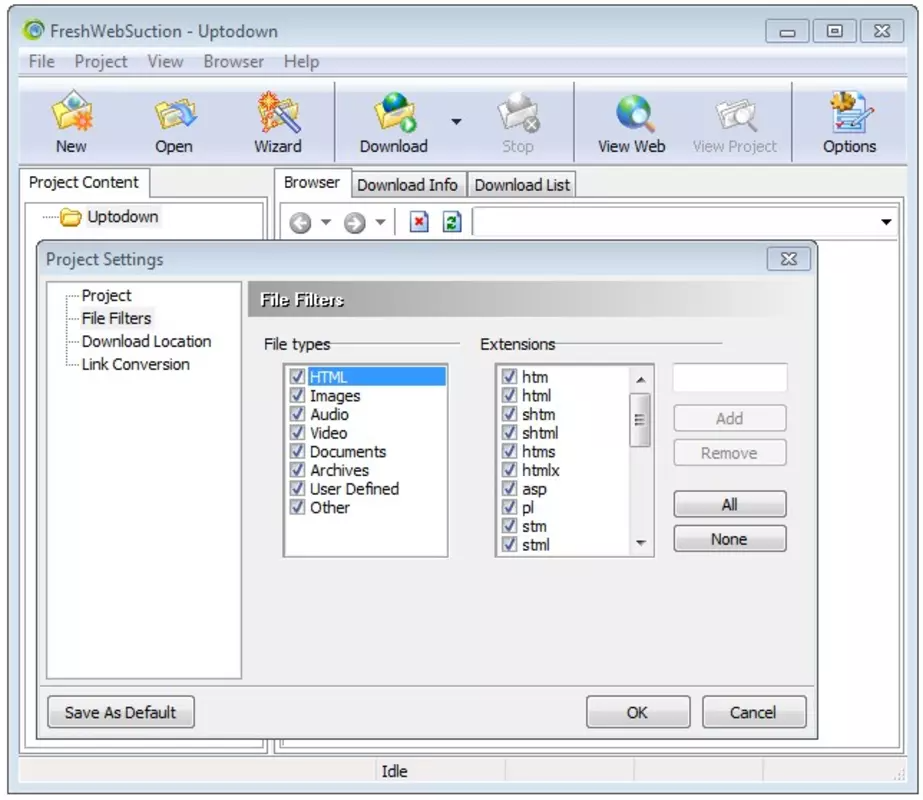Uncheck the Other file type checkbox
The image size is (923, 800).
(x=297, y=507)
